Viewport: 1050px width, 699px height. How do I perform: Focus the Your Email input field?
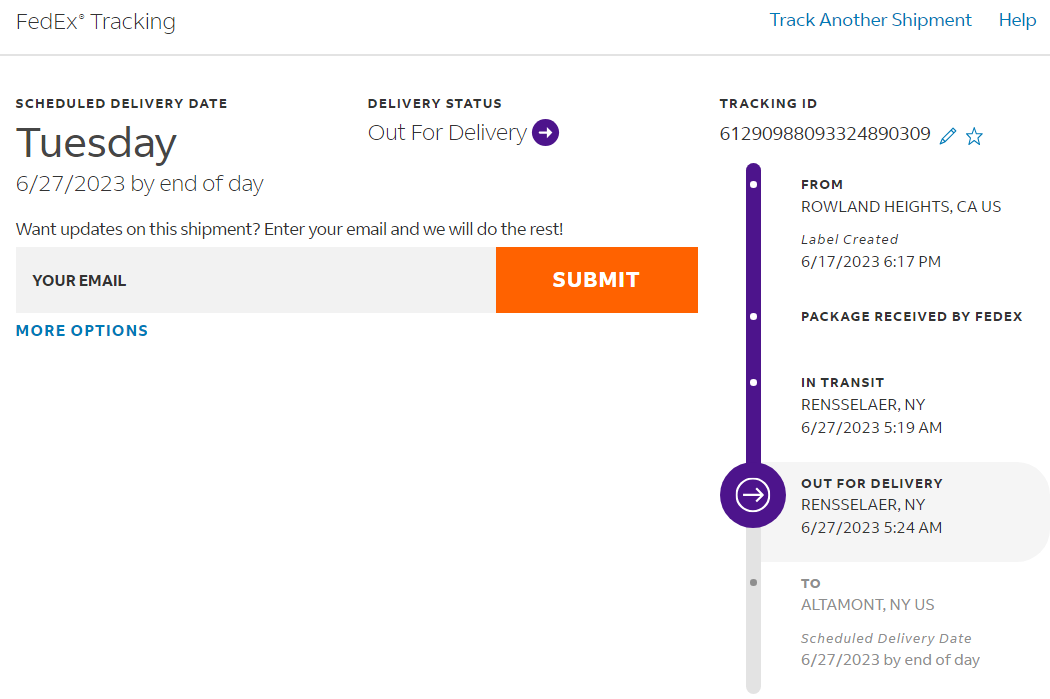click(256, 280)
